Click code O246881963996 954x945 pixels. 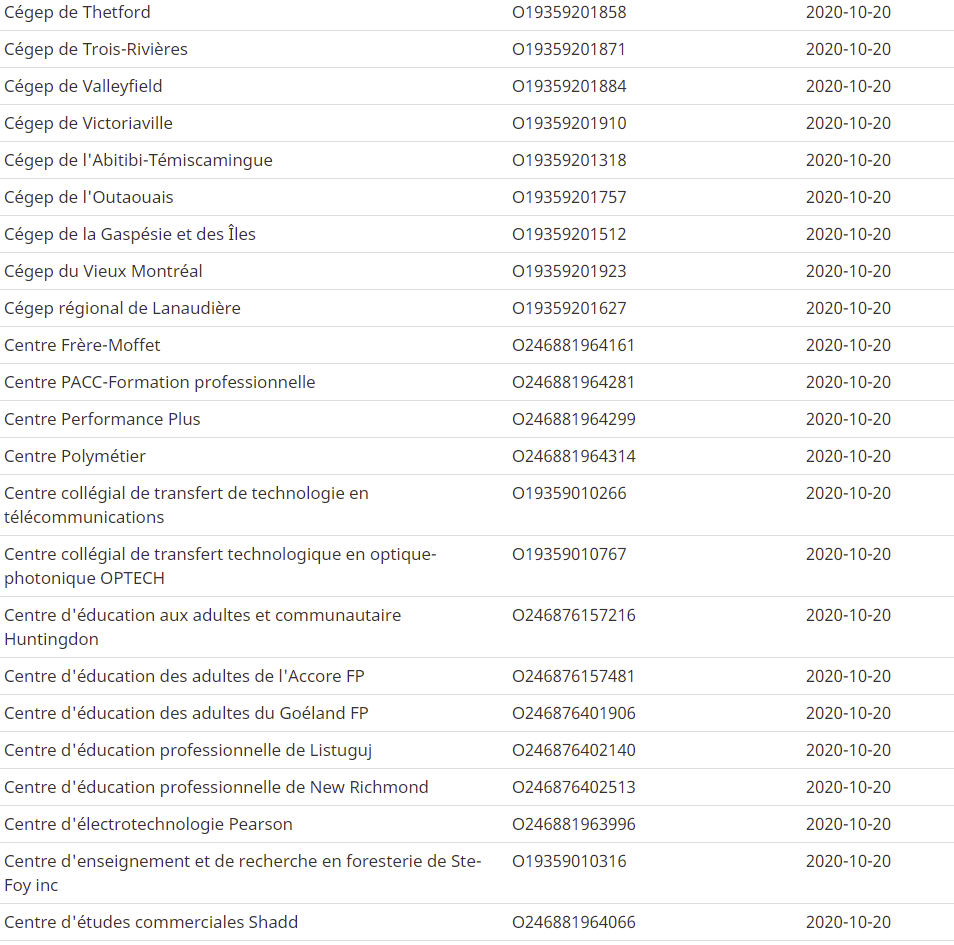(x=574, y=825)
